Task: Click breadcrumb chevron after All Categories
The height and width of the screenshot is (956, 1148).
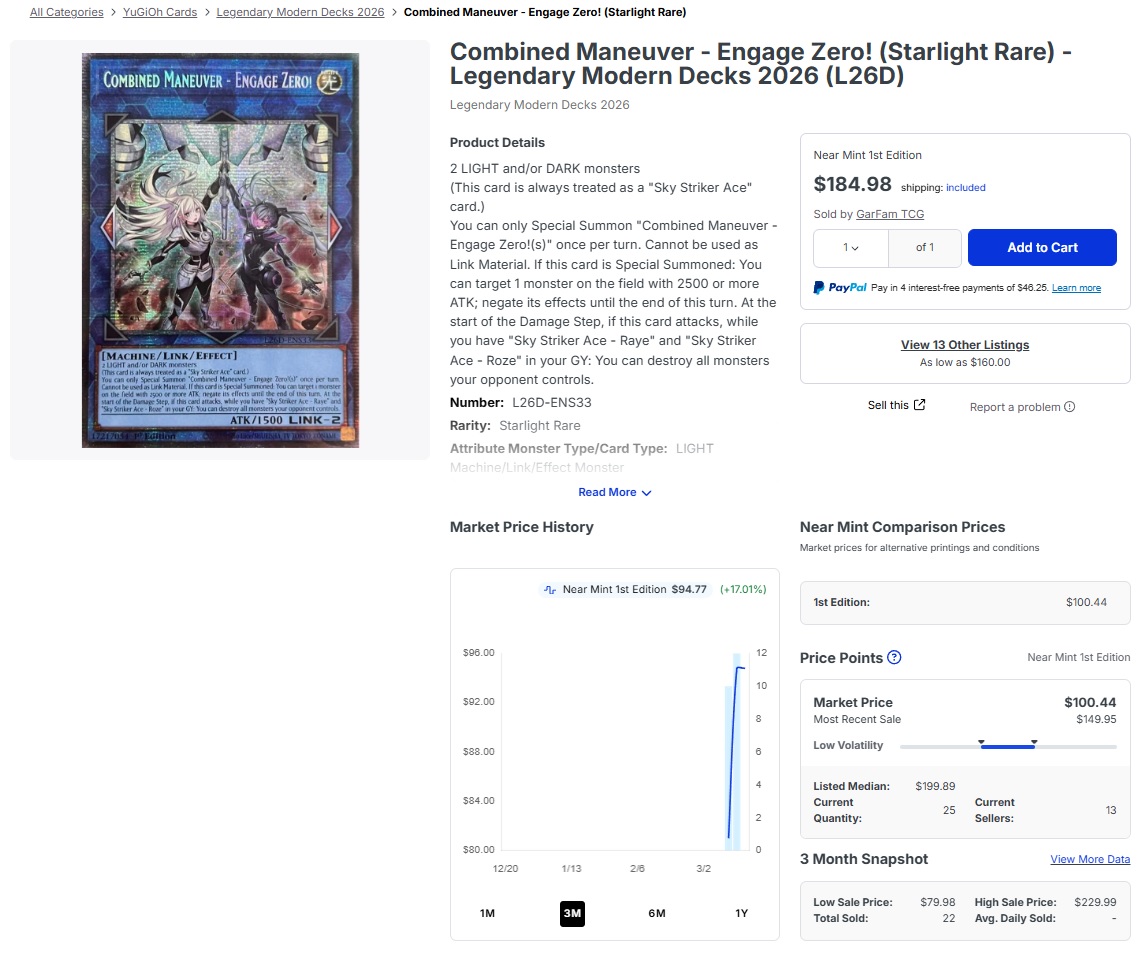Action: (x=113, y=12)
